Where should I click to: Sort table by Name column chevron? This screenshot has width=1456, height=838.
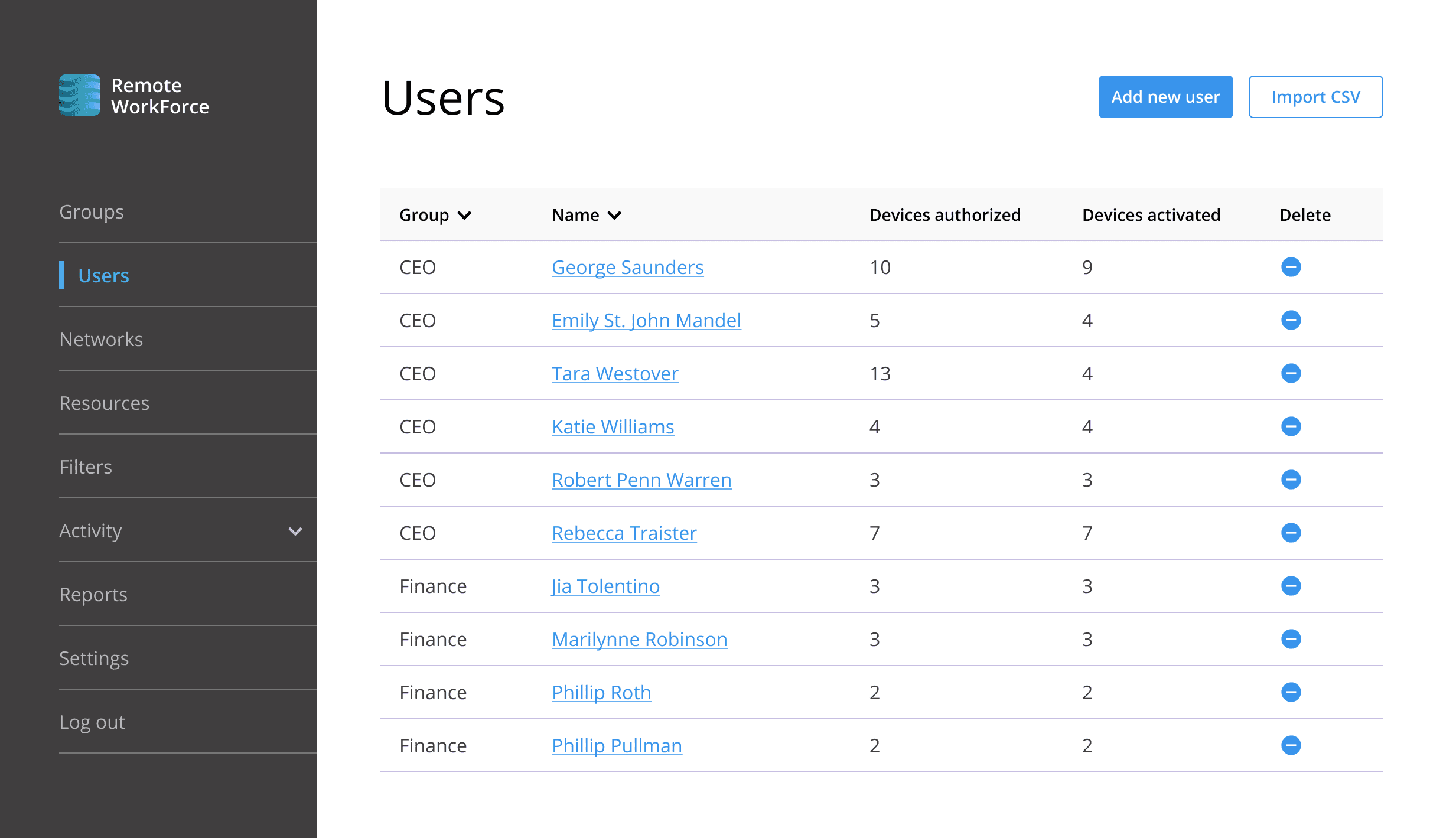[614, 216]
